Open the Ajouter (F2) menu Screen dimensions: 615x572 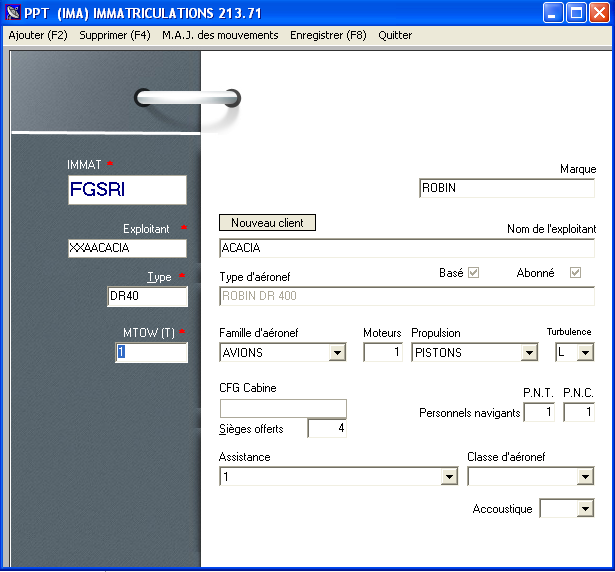tap(37, 35)
